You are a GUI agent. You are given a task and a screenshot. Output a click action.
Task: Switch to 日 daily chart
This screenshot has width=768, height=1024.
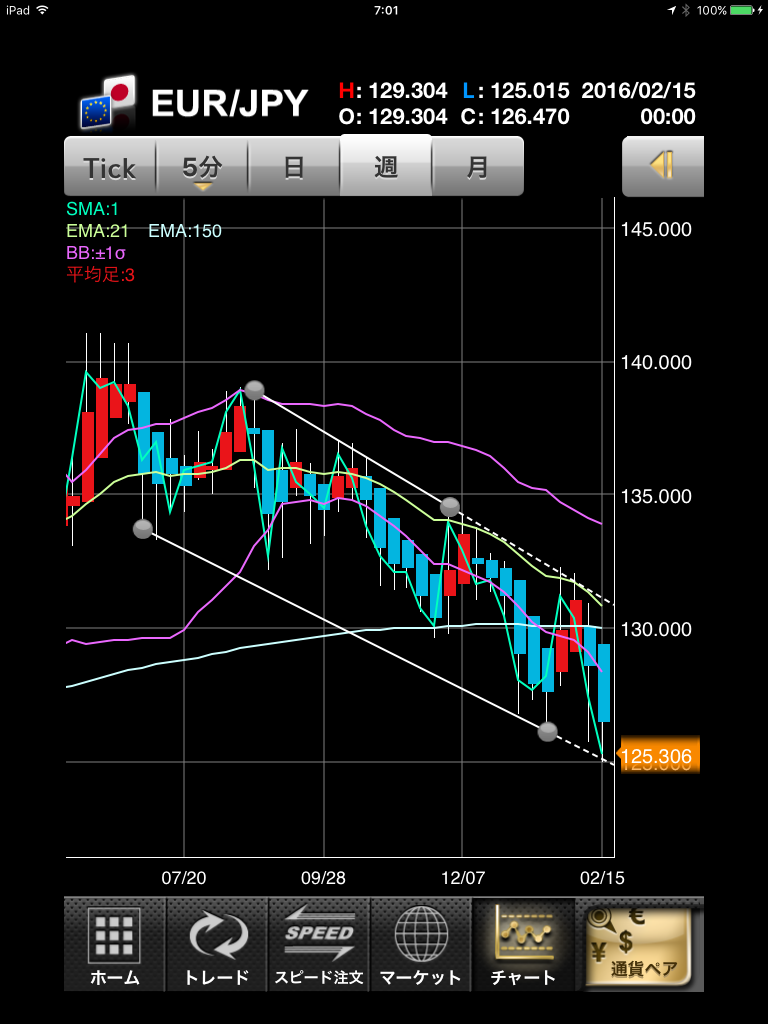tap(294, 167)
